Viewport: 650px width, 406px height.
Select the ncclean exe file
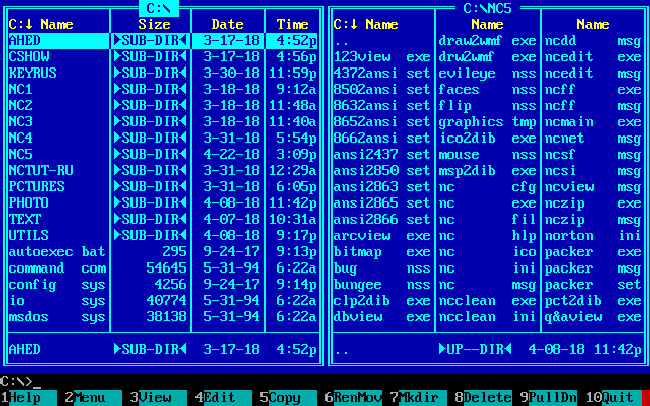(x=488, y=301)
